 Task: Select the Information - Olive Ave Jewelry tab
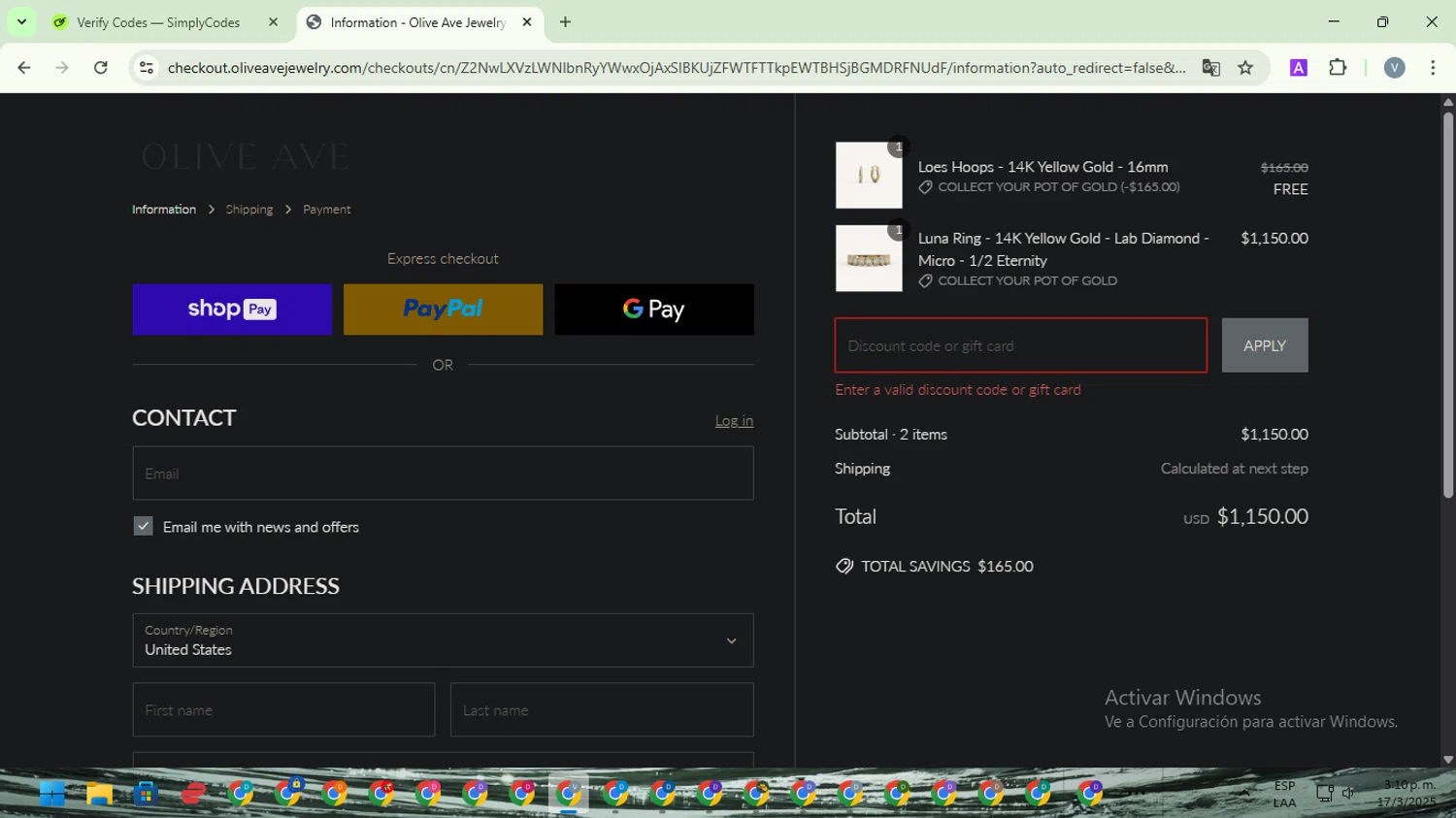[x=417, y=22]
